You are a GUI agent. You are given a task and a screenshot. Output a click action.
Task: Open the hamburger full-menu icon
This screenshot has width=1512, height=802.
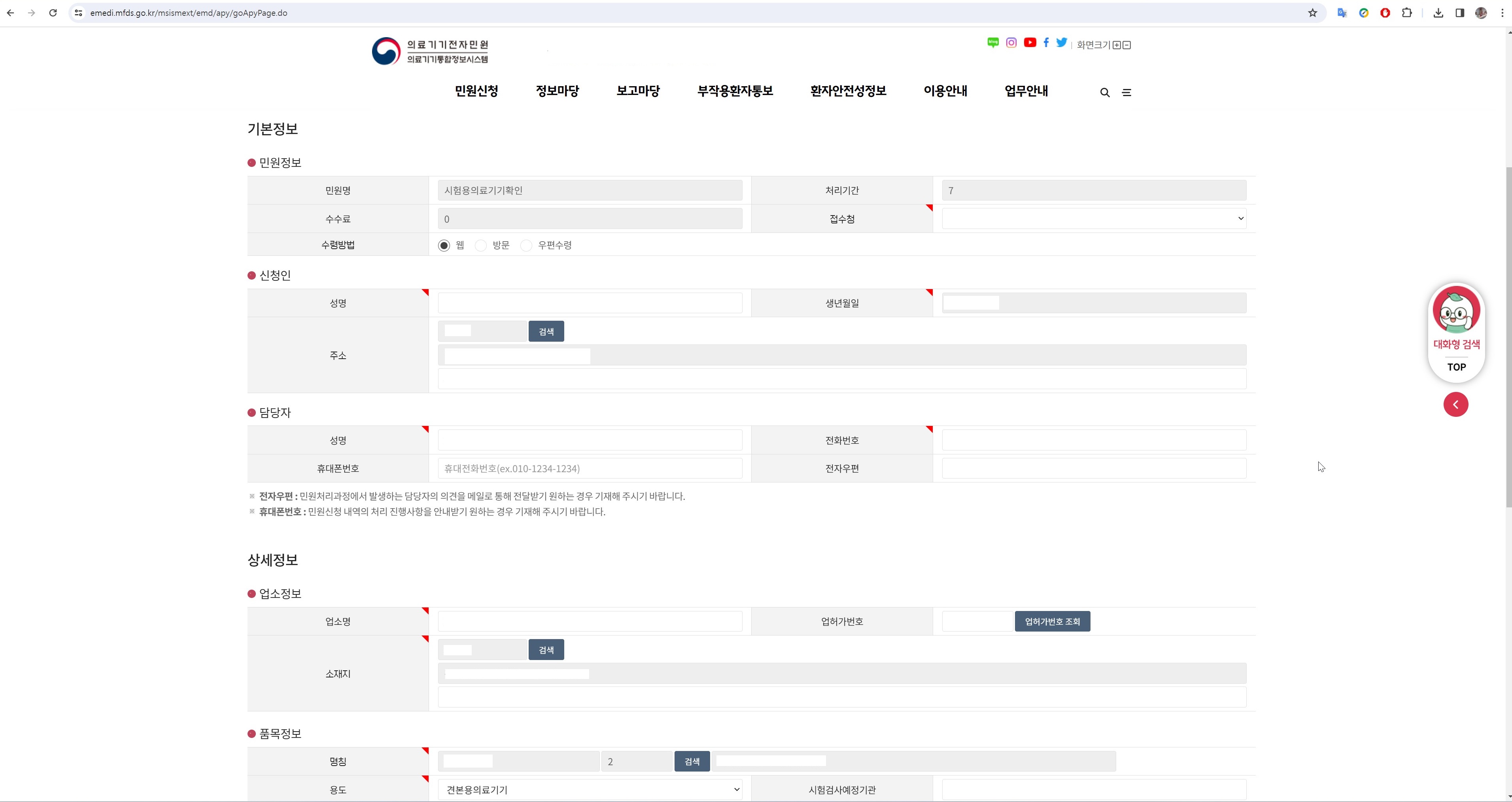1126,93
